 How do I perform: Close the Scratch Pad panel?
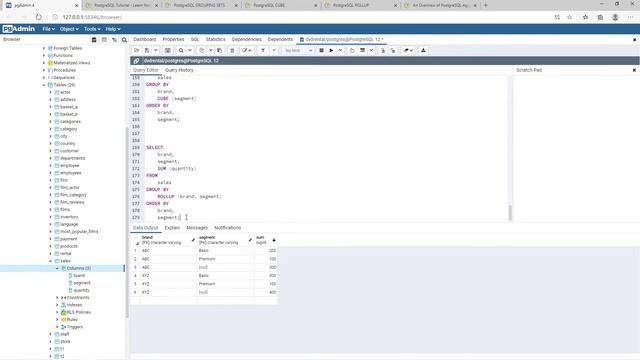point(634,70)
